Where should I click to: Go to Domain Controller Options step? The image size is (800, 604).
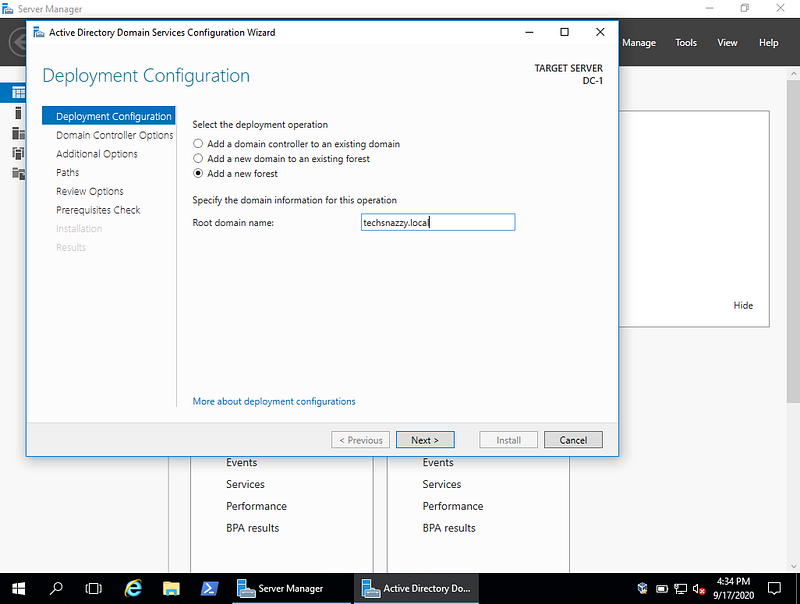click(x=114, y=135)
